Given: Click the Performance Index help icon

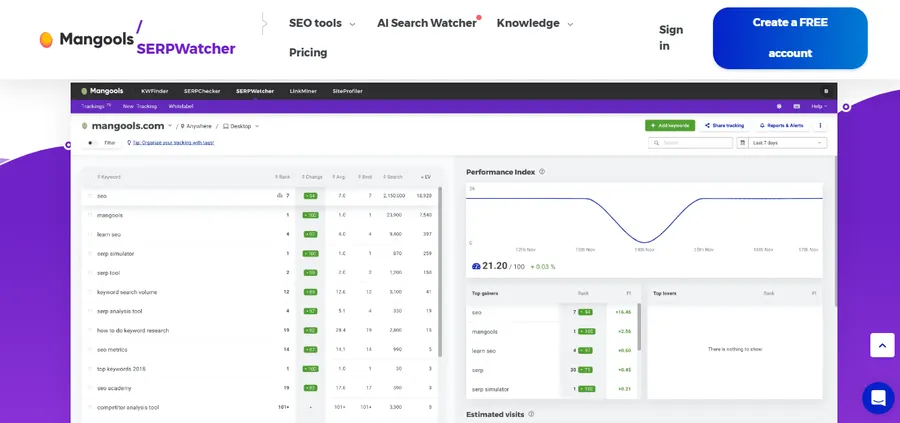Looking at the screenshot, I should (x=542, y=172).
